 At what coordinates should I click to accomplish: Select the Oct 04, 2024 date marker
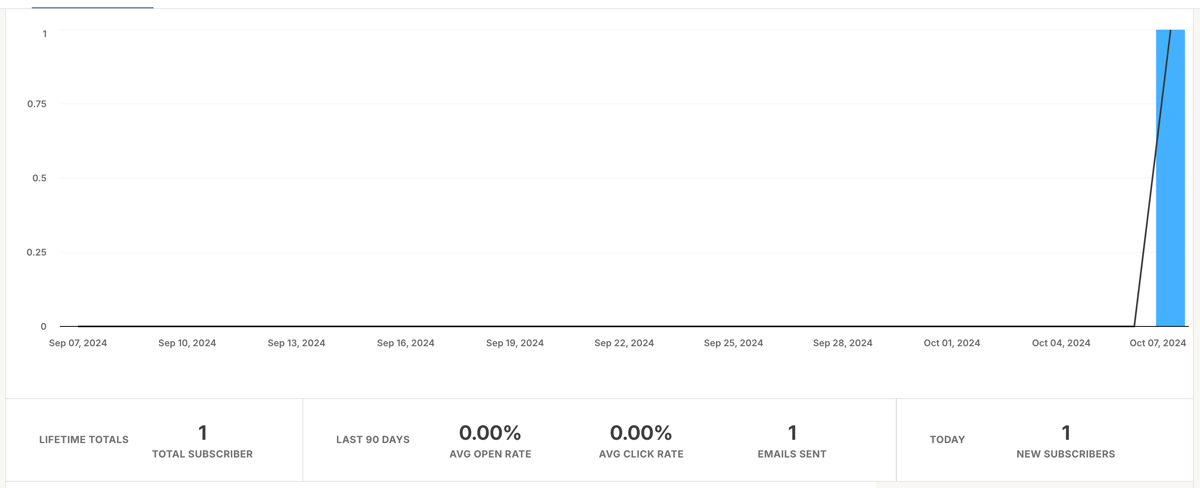[1061, 343]
